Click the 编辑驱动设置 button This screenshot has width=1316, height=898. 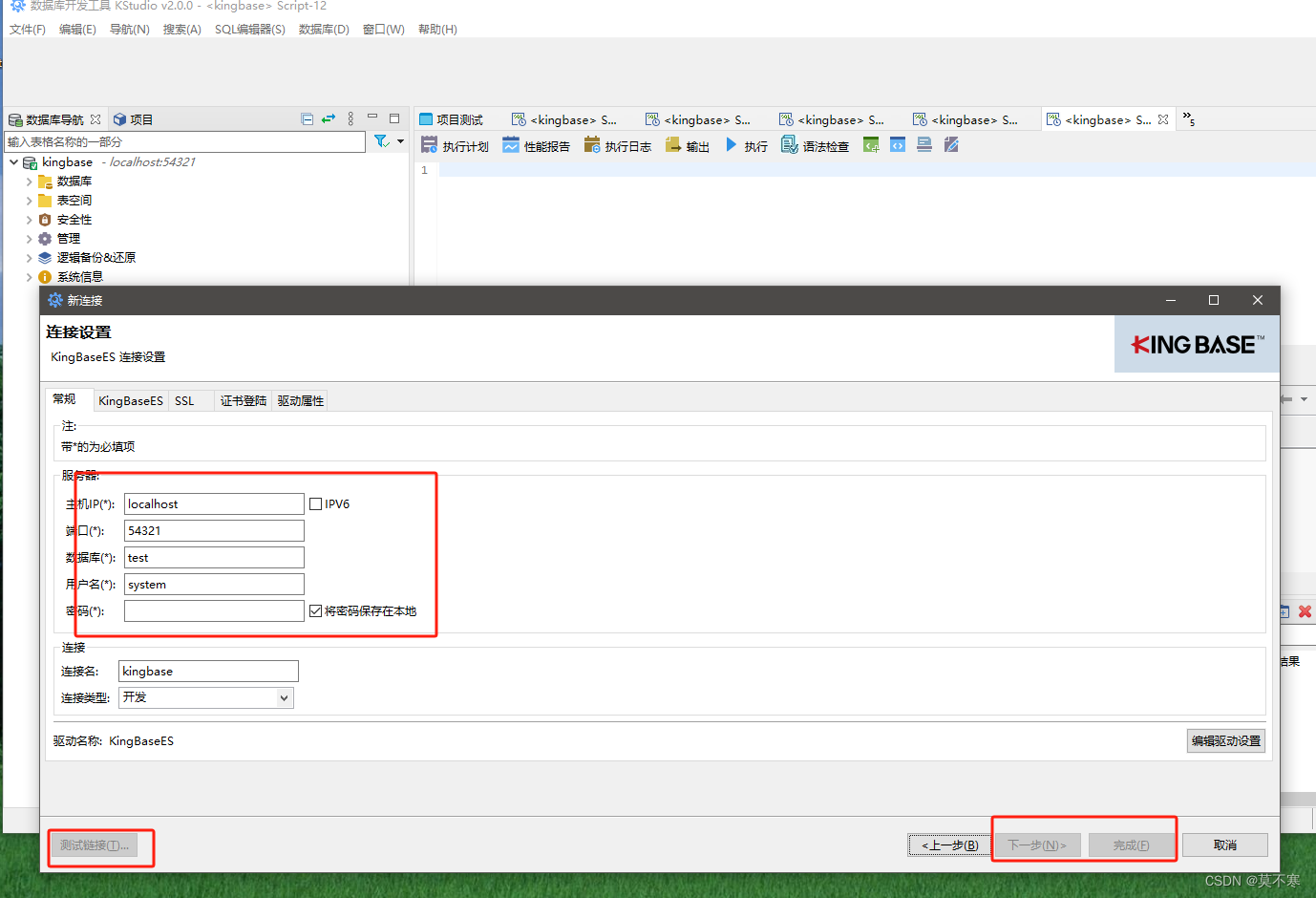coord(1226,741)
